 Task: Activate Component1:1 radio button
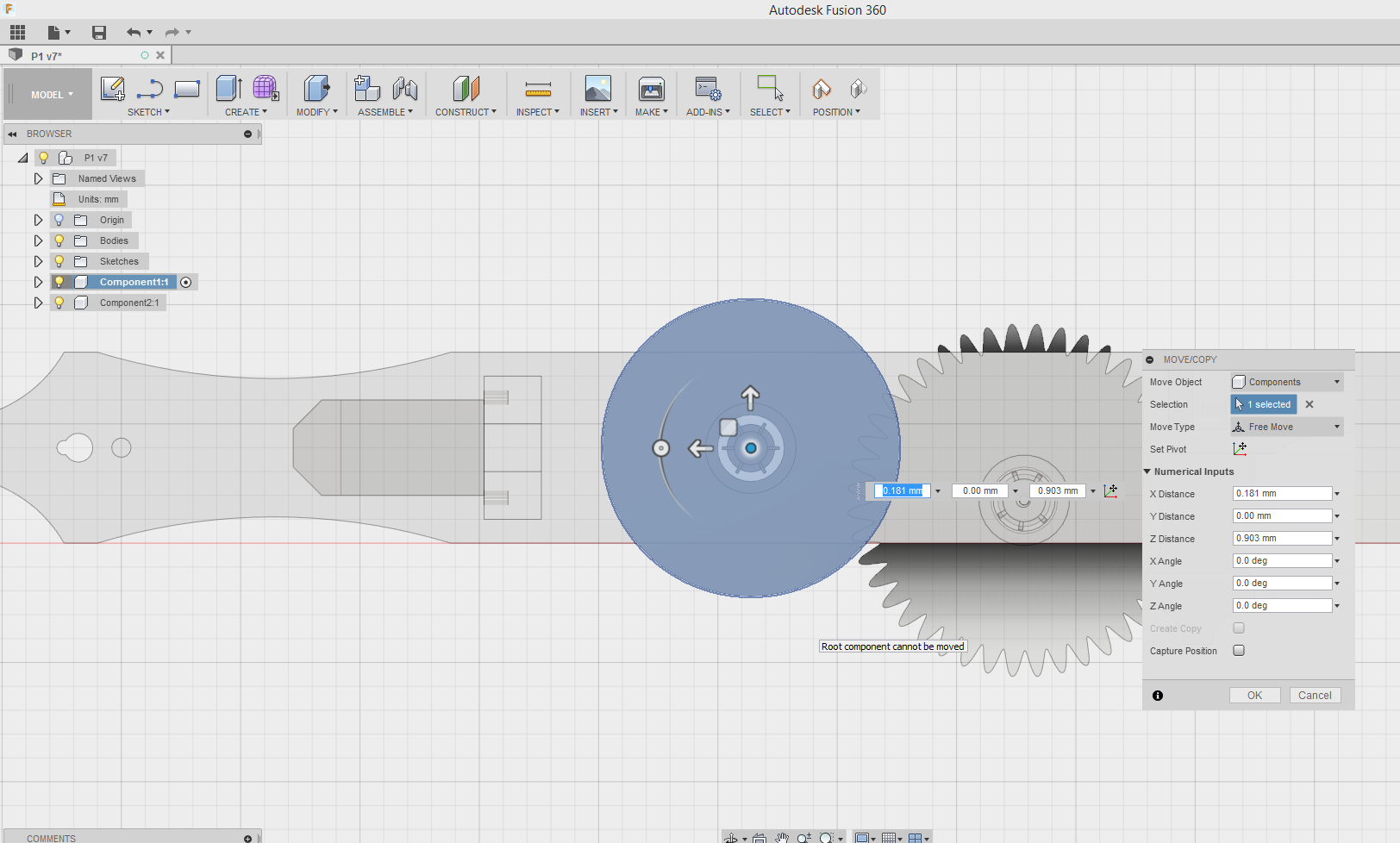[x=186, y=283]
